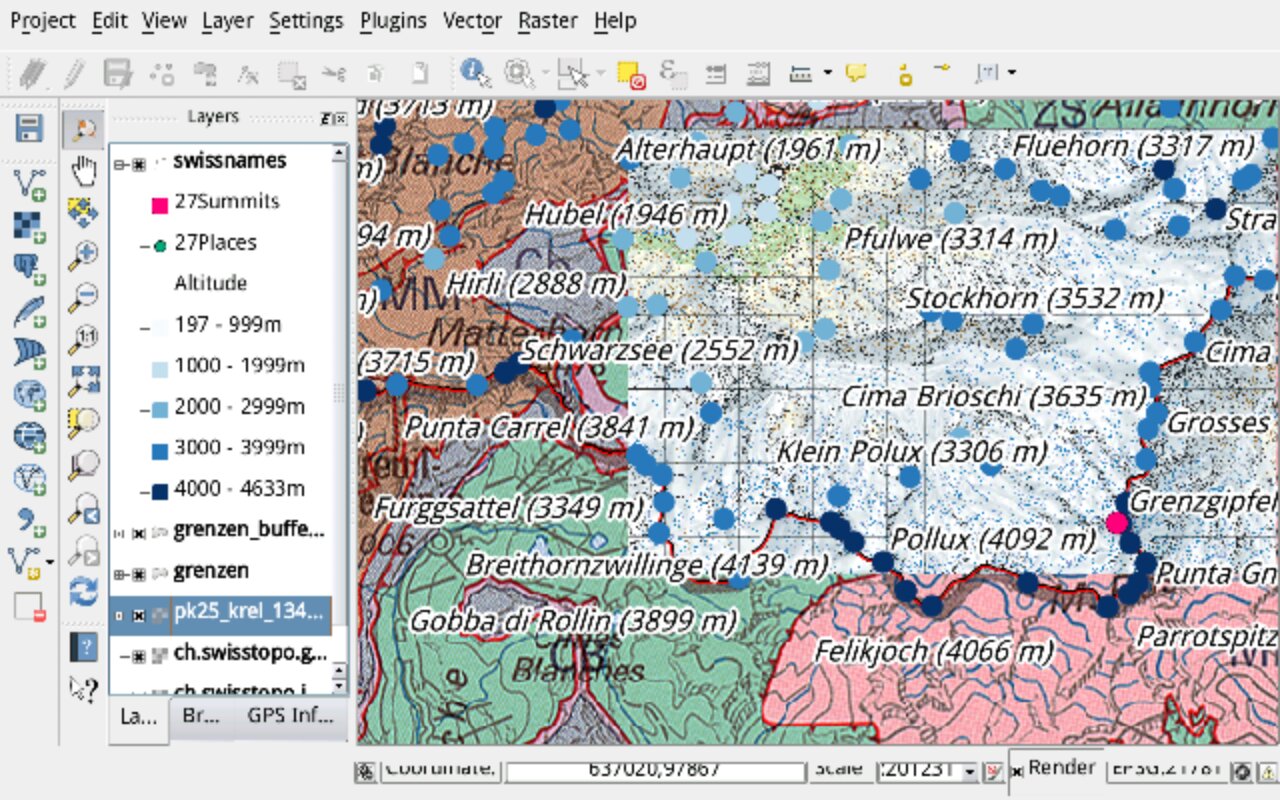Switch to the GPS Info tab
Image resolution: width=1280 pixels, height=800 pixels.
click(290, 716)
